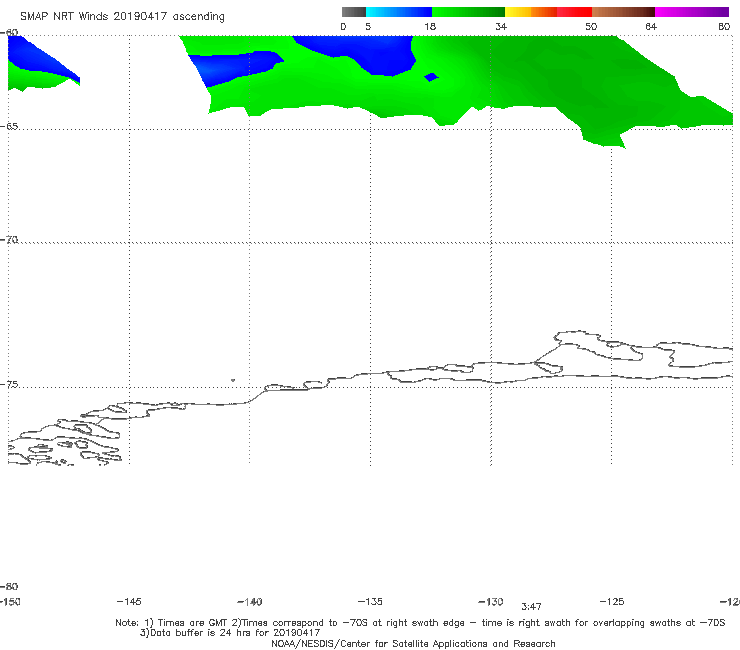The width and height of the screenshot is (740, 650).
Task: Click the note line starting 'Note: 1) Times are GMT'
Action: pyautogui.click(x=420, y=623)
